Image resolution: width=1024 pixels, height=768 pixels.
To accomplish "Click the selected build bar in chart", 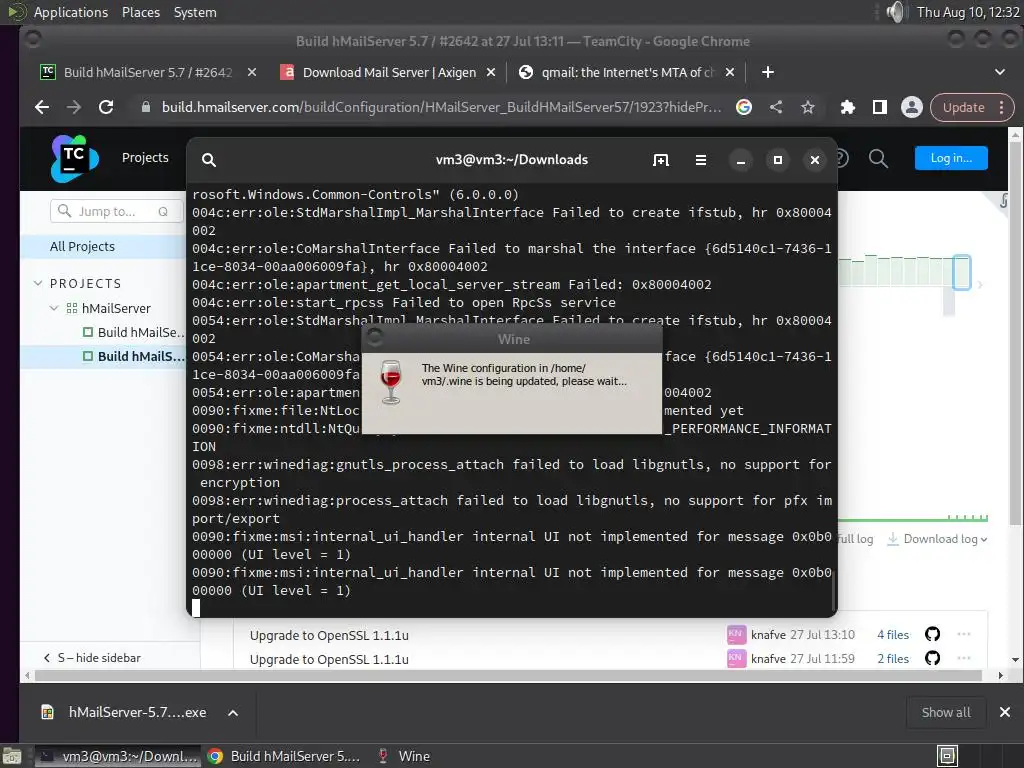I will click(961, 272).
